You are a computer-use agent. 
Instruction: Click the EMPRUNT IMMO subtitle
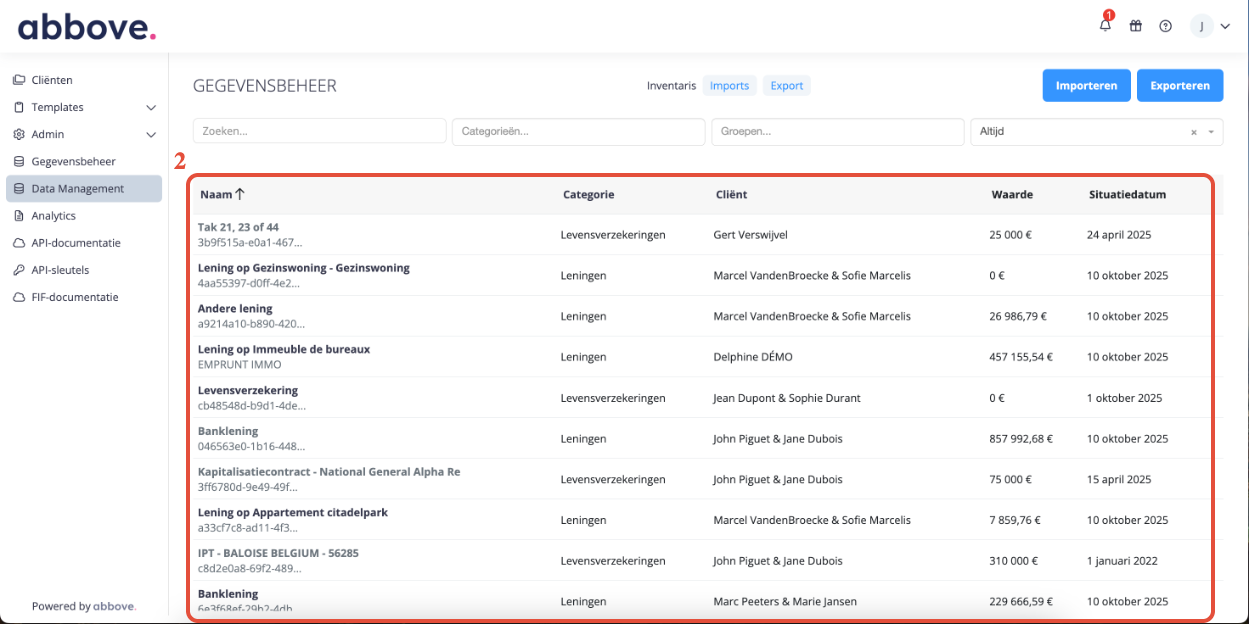pos(240,365)
